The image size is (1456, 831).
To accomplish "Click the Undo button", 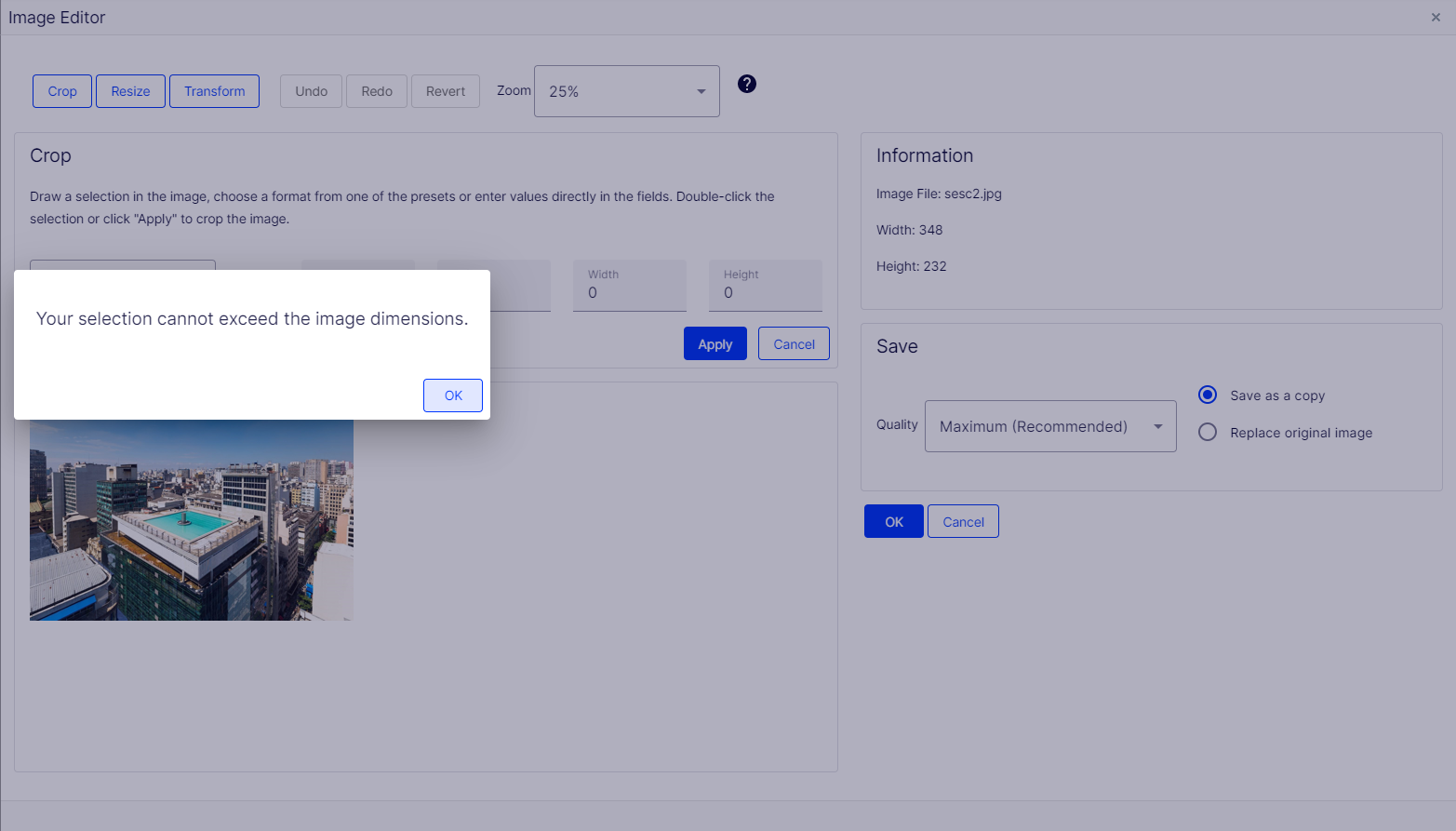I will pos(311,90).
